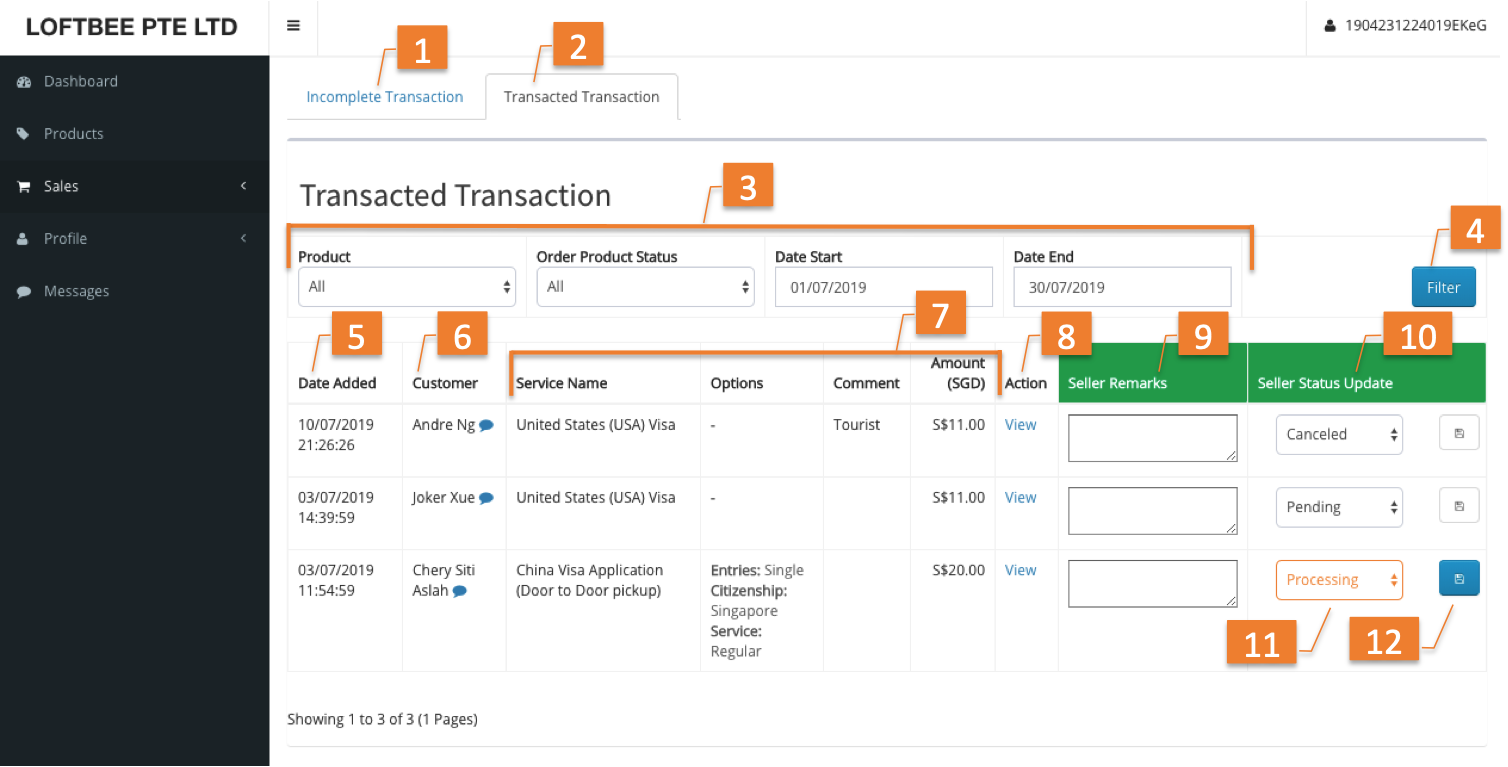Click View link for Andre Ng's order
1508x767 pixels.
[1020, 425]
